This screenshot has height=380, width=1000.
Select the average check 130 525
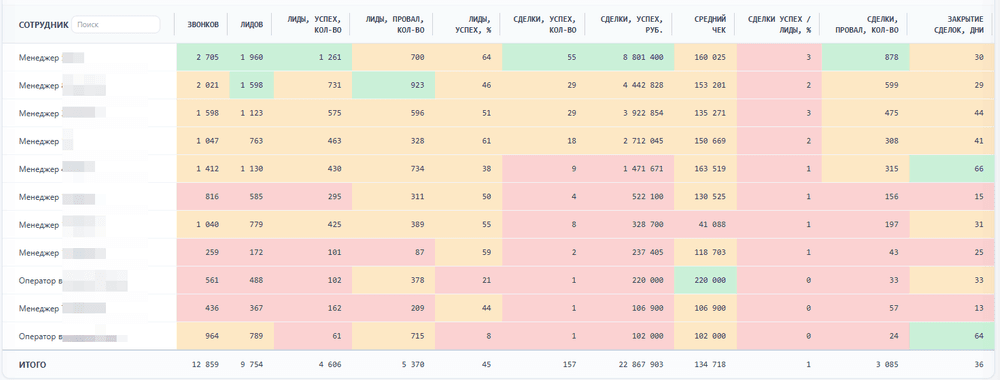[705, 197]
